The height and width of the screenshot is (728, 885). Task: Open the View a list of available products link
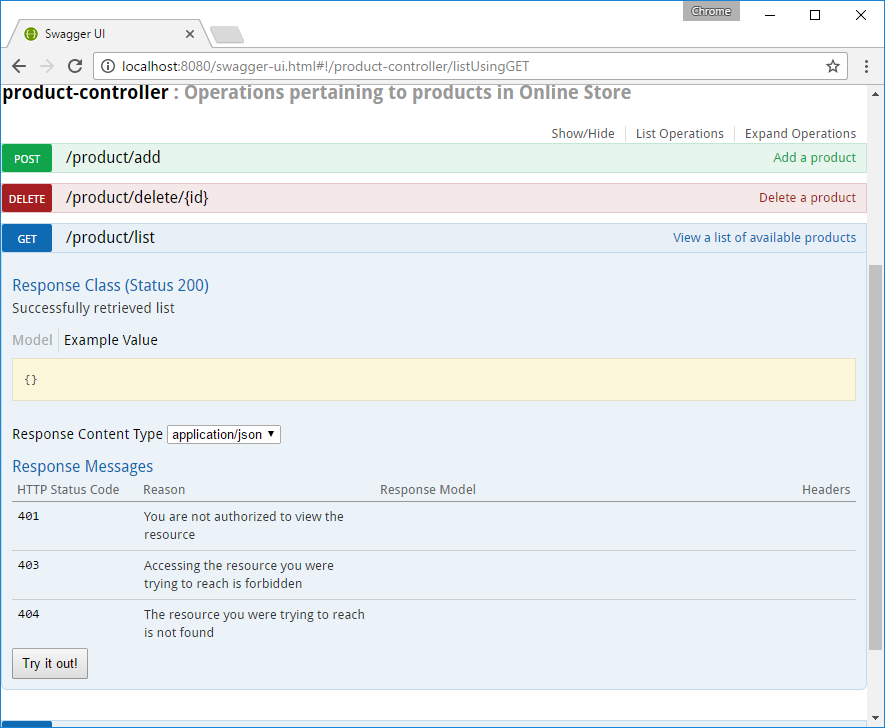tap(764, 237)
